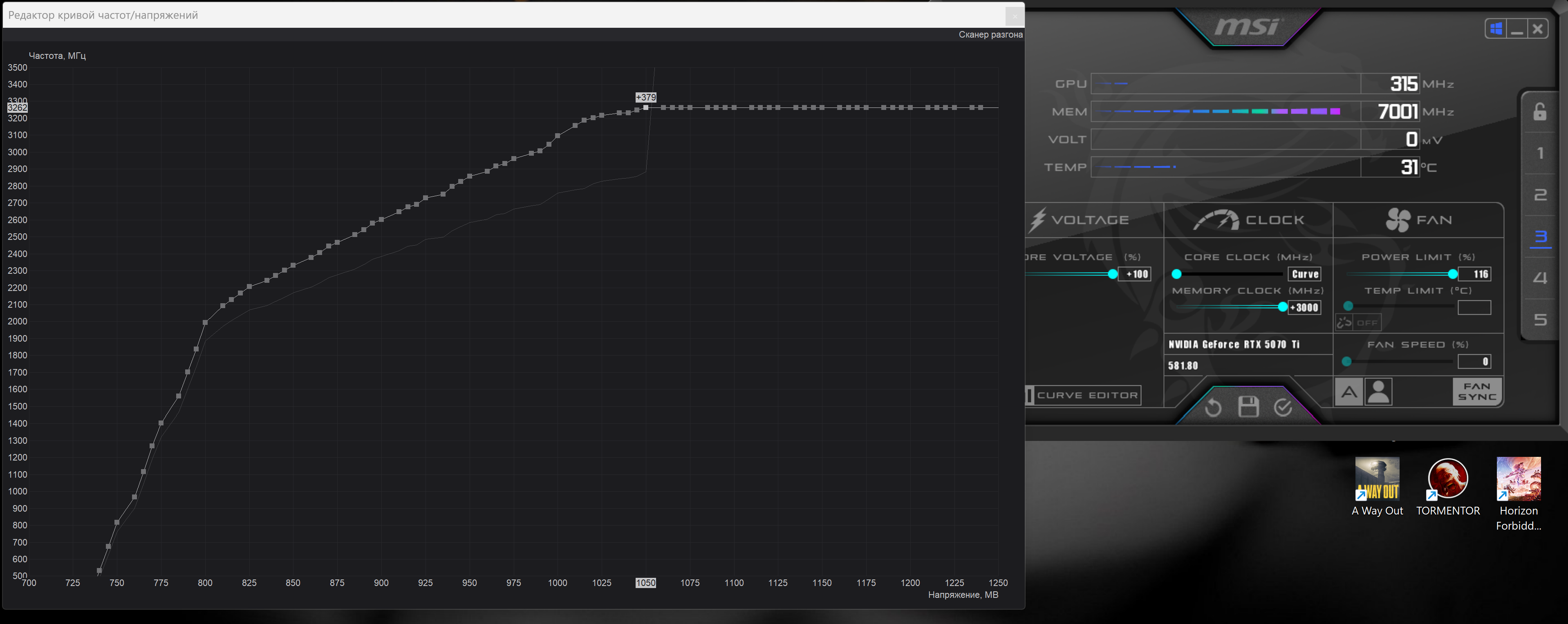
Task: Click the memory clock slider handle
Action: pos(1282,307)
